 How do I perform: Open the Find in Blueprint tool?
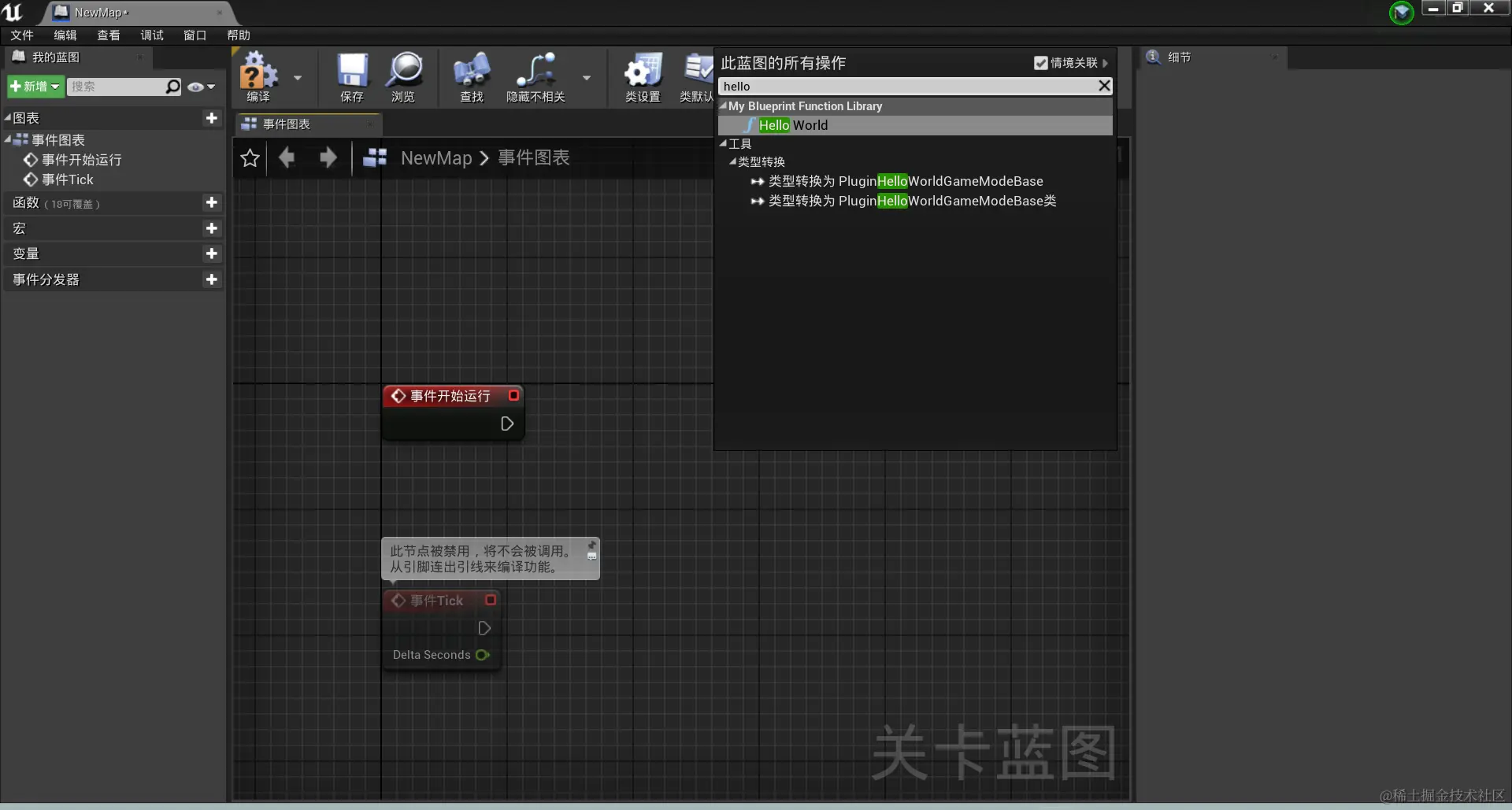pyautogui.click(x=471, y=75)
